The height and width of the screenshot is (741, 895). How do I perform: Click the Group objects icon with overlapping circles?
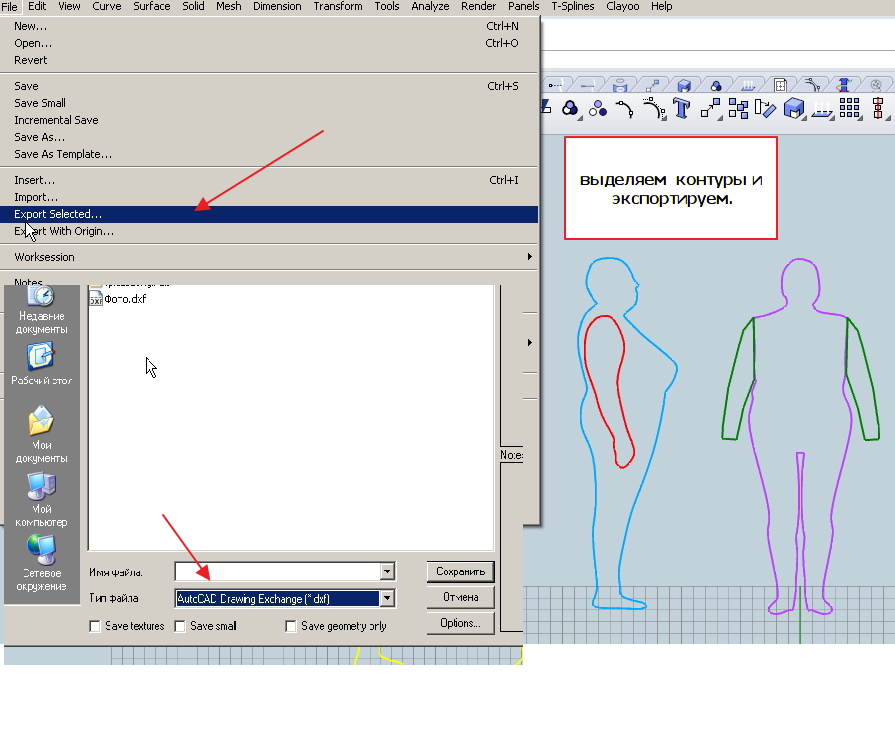(x=570, y=108)
